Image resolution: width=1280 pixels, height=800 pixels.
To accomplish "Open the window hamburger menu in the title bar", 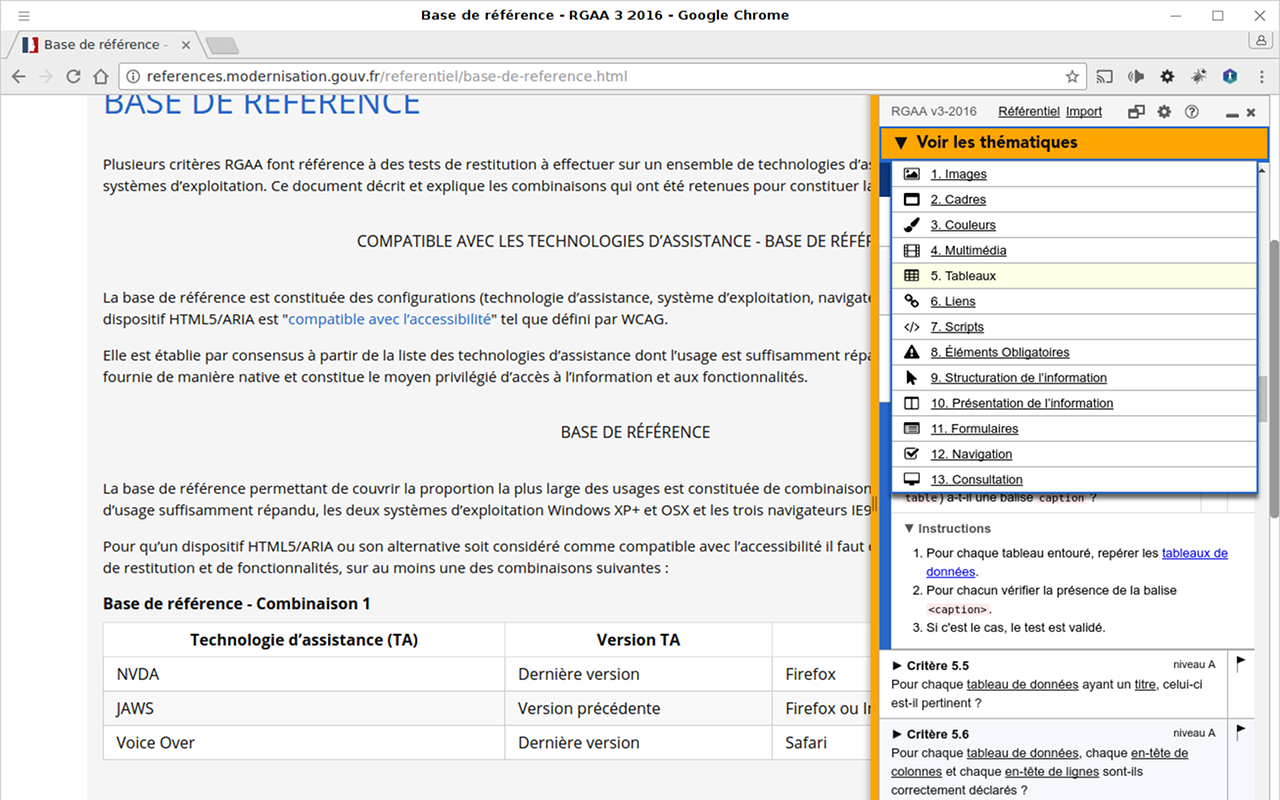I will coord(23,15).
